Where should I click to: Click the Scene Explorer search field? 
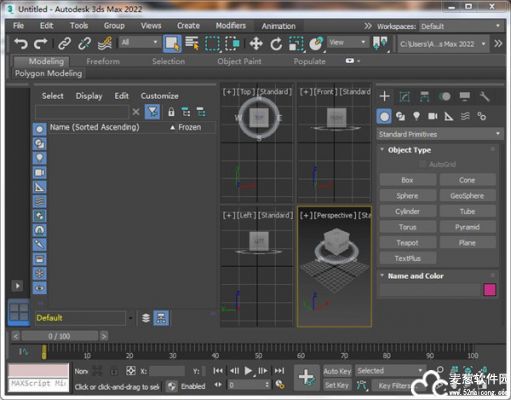[x=82, y=112]
